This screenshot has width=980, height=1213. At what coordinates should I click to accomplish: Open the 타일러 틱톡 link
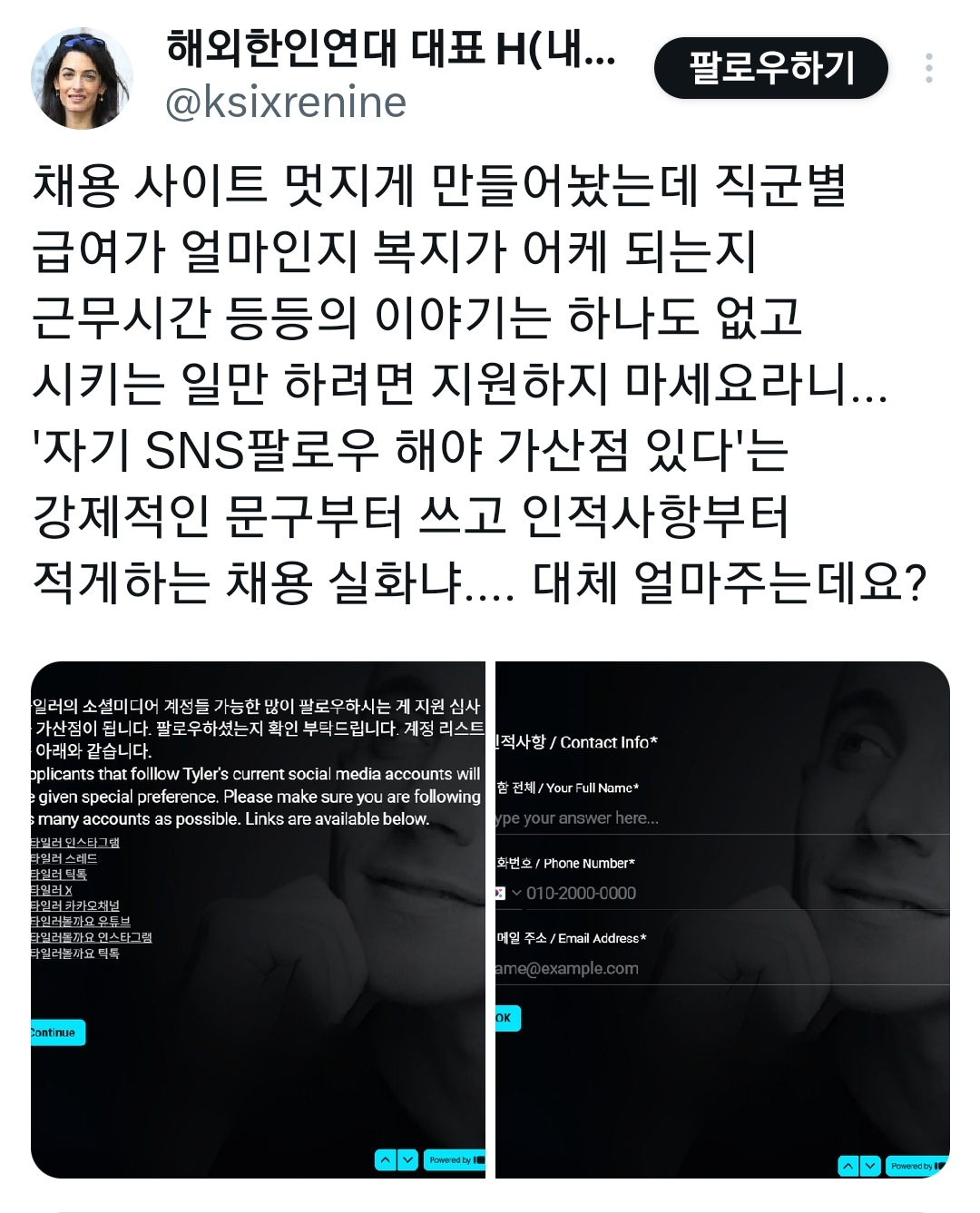click(x=59, y=875)
